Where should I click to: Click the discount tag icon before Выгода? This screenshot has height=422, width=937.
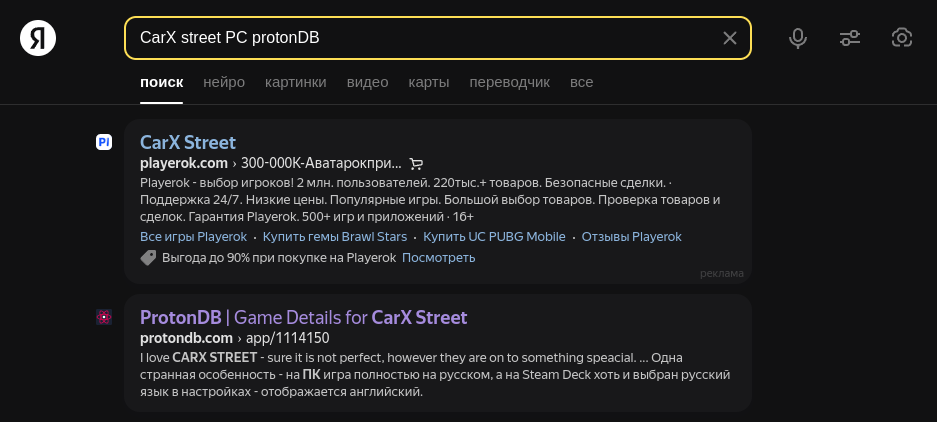point(148,258)
